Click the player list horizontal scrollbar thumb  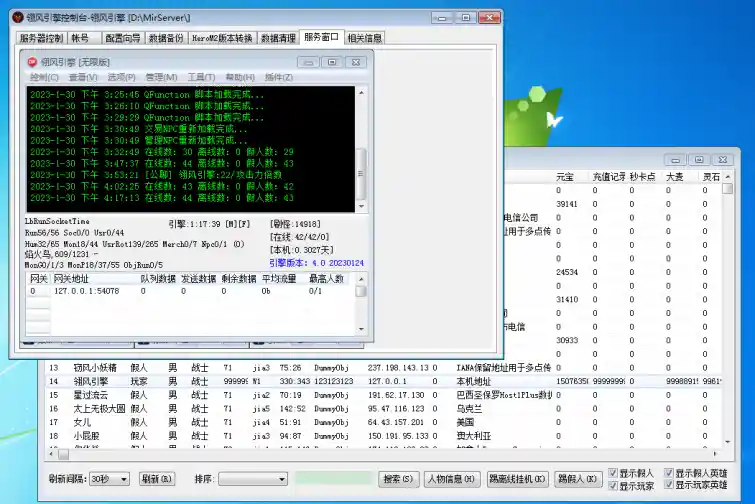(64, 454)
